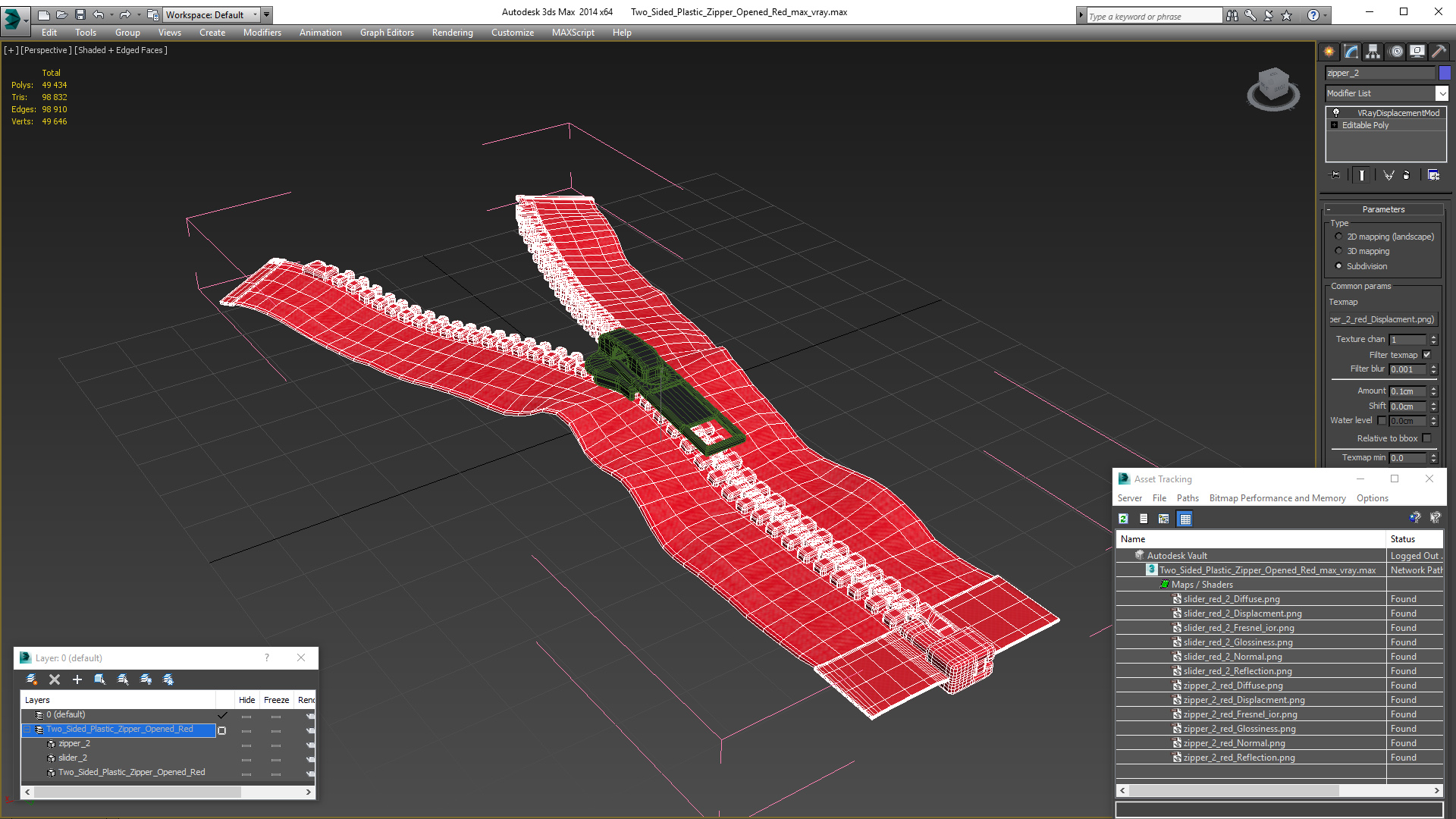The image size is (1456, 819).
Task: Click the Displacment.png Texmap button
Action: tap(1382, 319)
